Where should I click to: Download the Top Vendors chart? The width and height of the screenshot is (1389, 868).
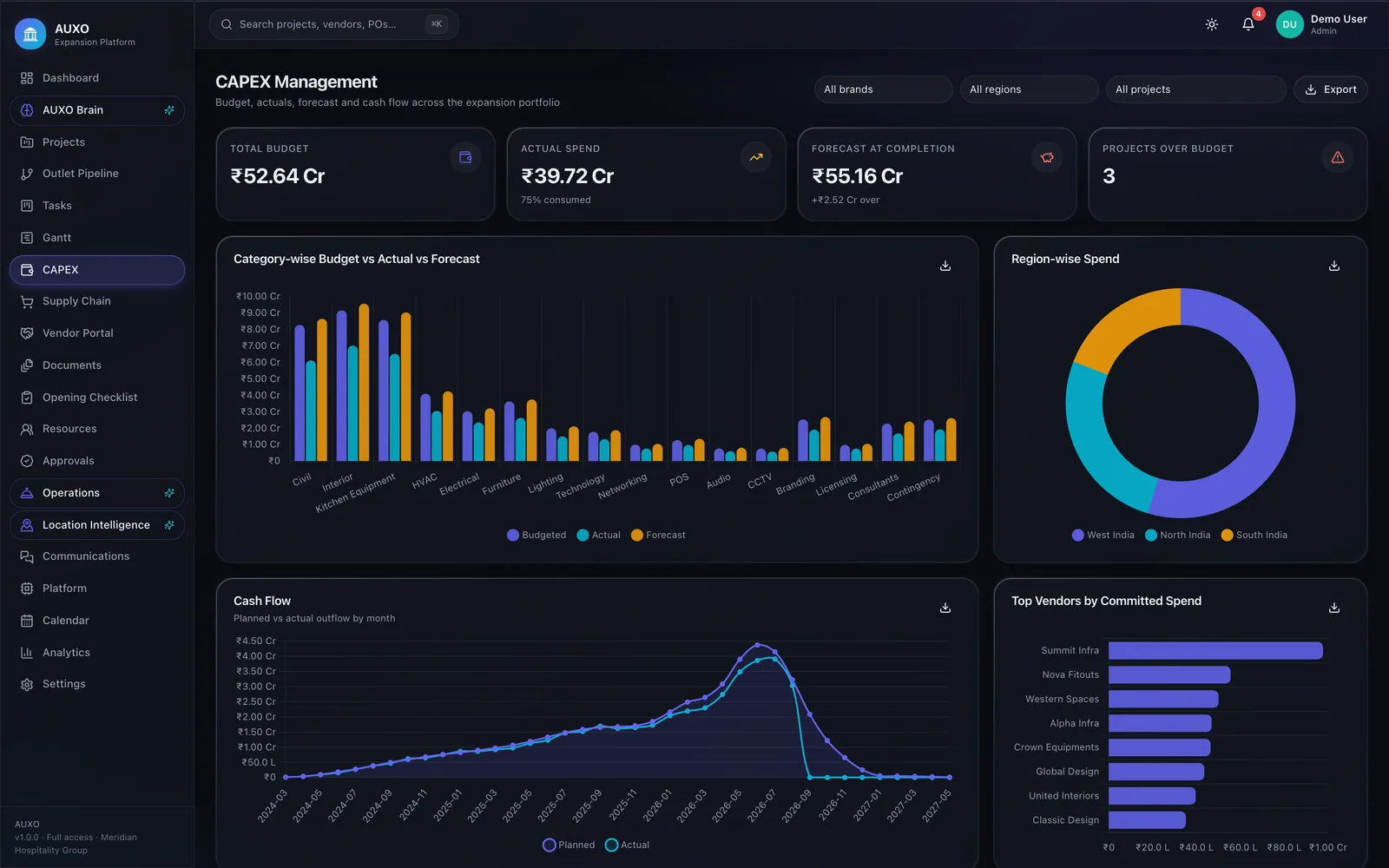[x=1334, y=608]
